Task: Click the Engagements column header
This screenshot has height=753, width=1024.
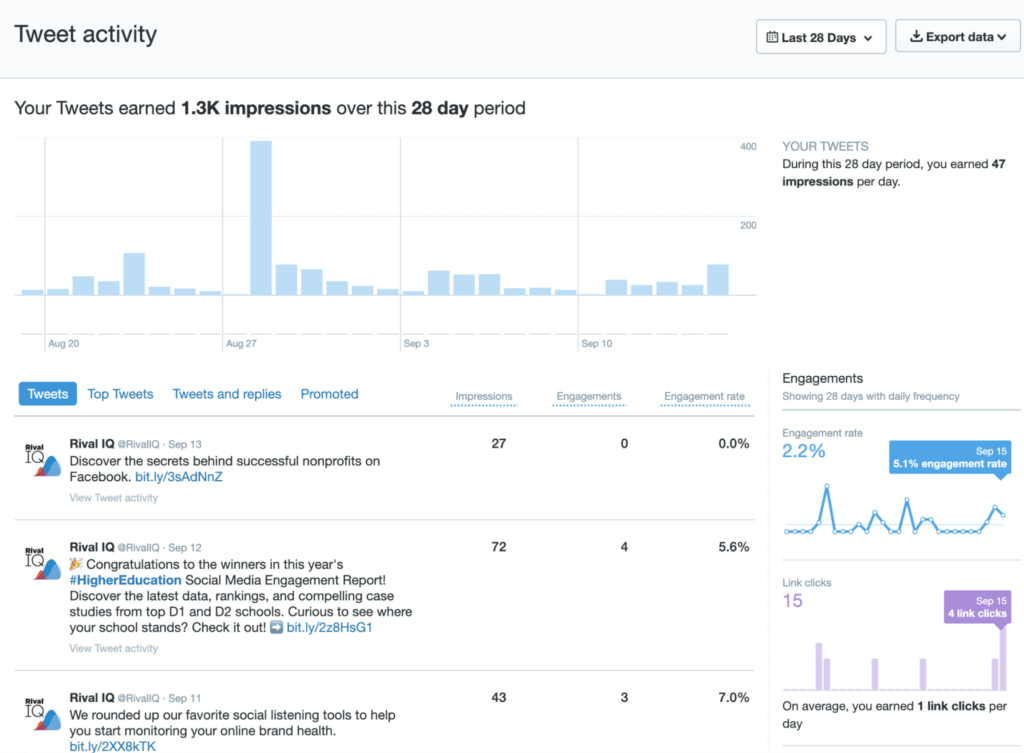Action: [588, 394]
